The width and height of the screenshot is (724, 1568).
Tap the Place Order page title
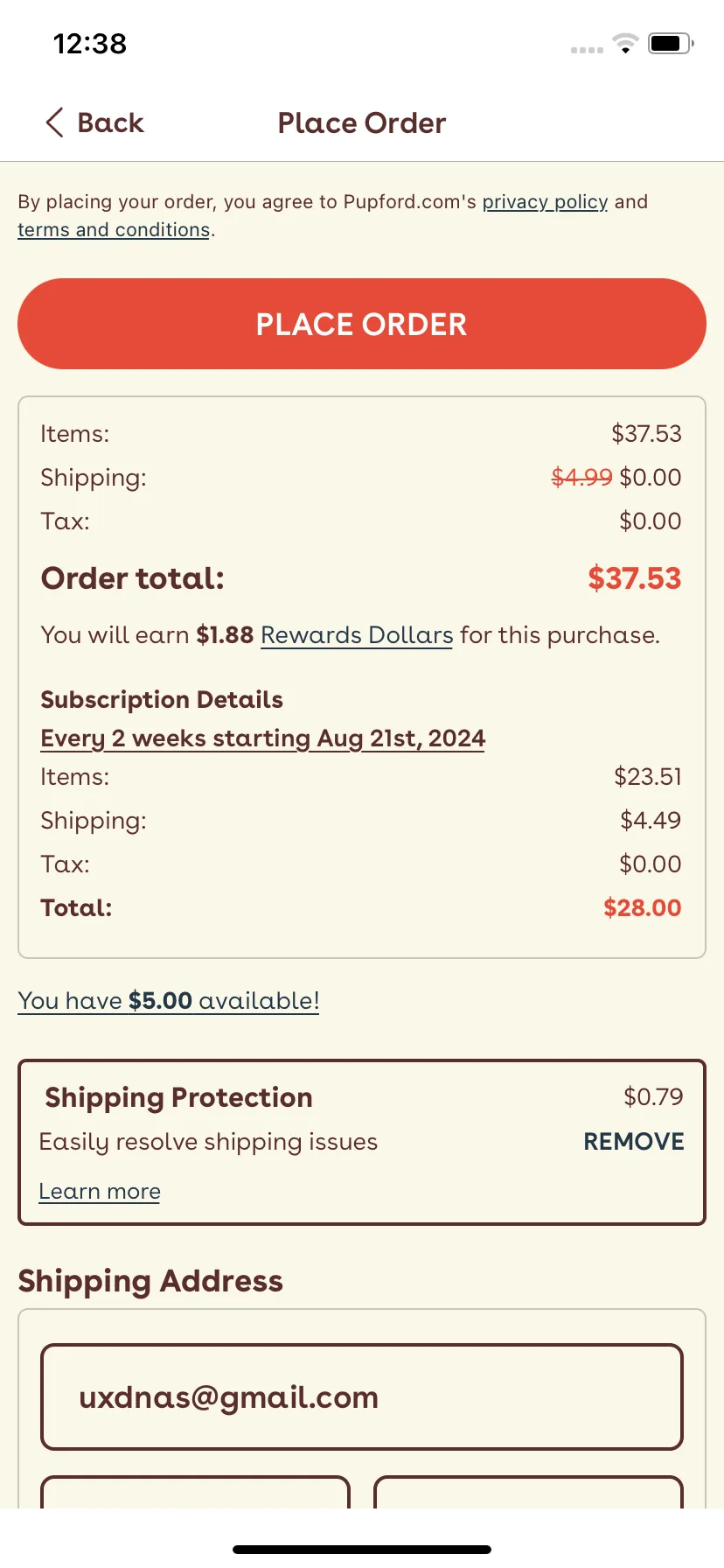pos(362,123)
